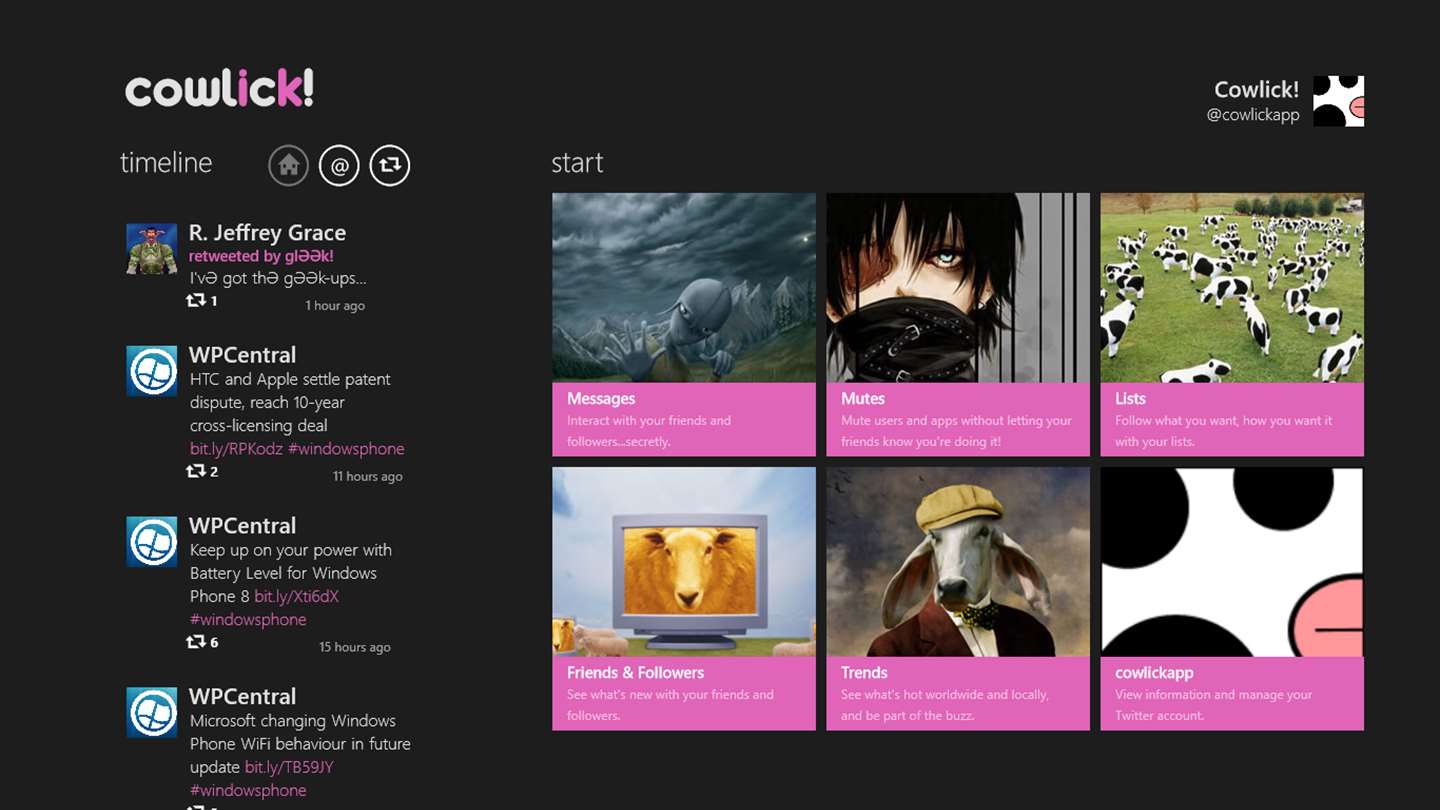Switch to the retweets timeline icon
1440x810 pixels.
point(390,165)
